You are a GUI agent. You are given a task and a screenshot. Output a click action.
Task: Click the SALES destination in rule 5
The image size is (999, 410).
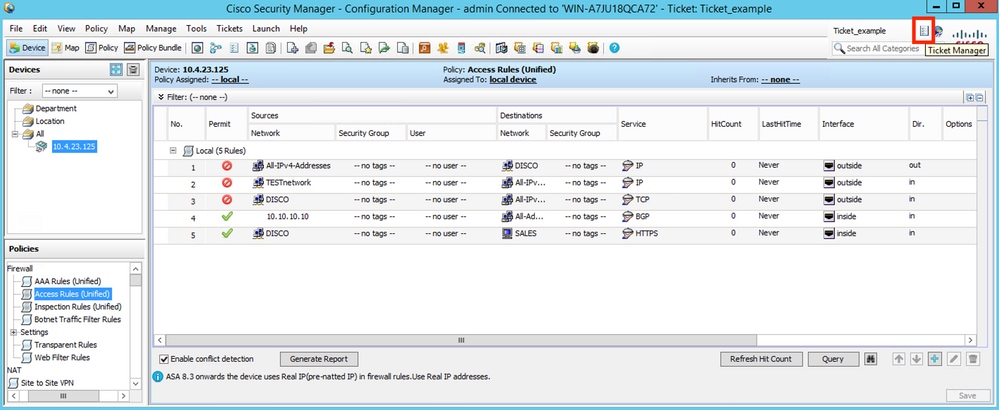526,234
